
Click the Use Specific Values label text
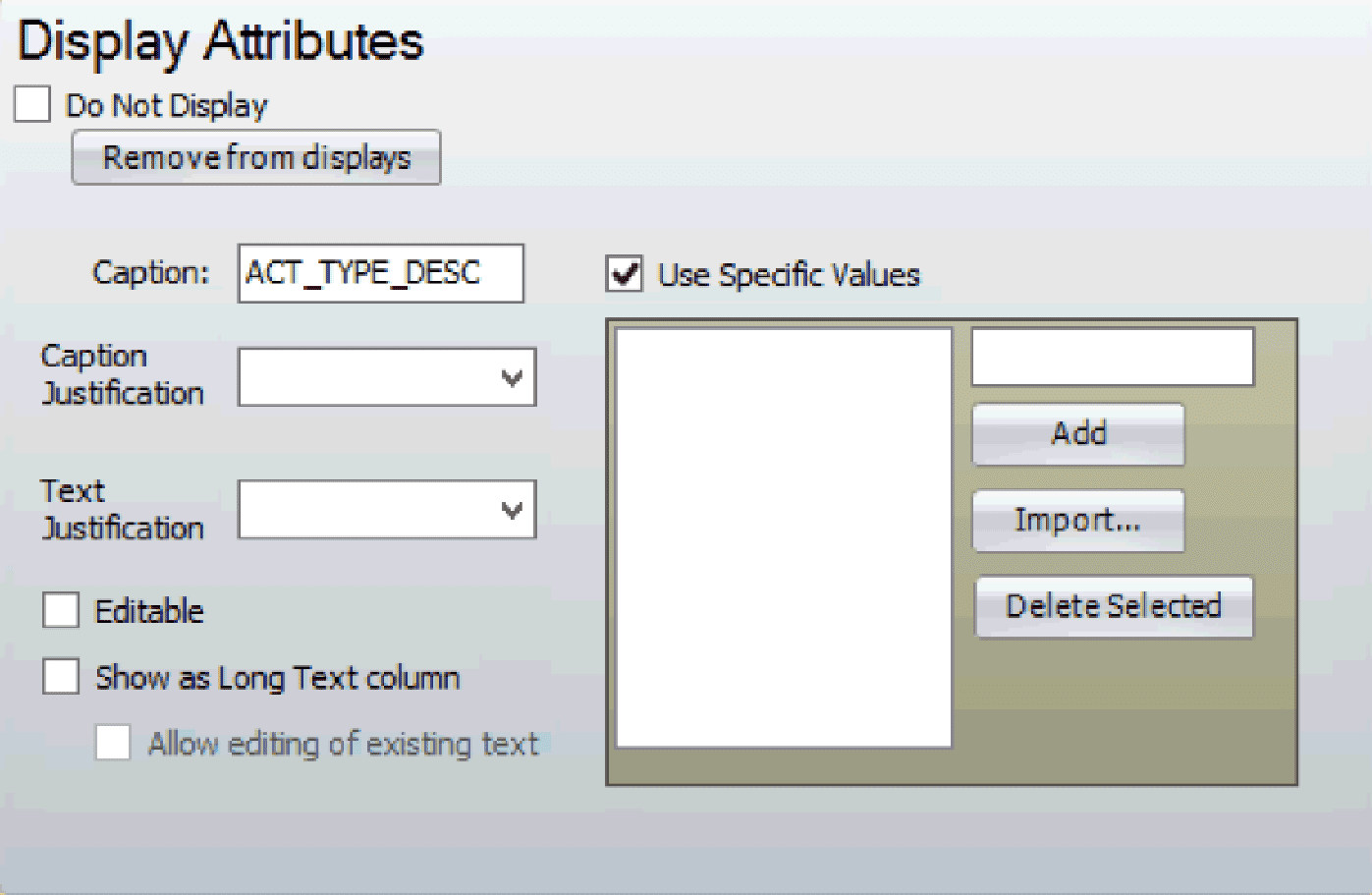pyautogui.click(x=789, y=275)
